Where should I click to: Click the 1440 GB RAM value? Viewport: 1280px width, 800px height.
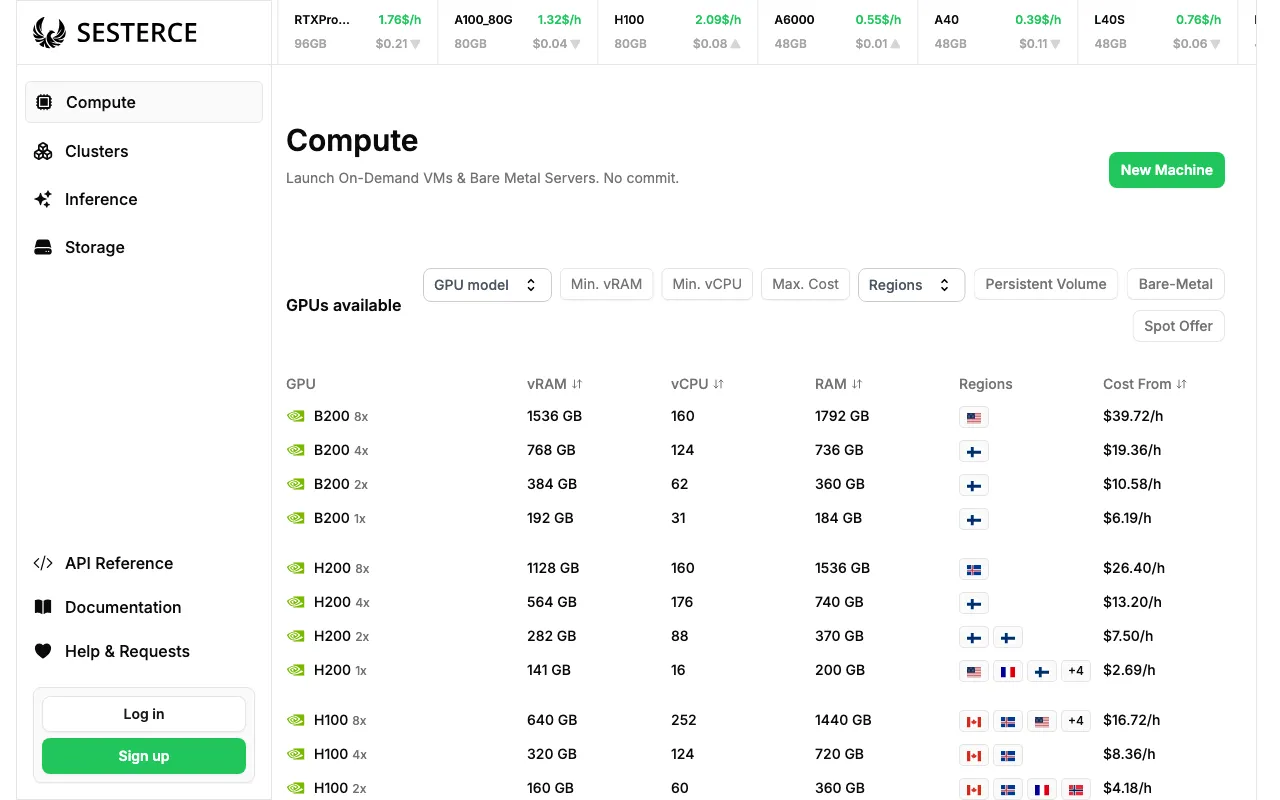843,720
